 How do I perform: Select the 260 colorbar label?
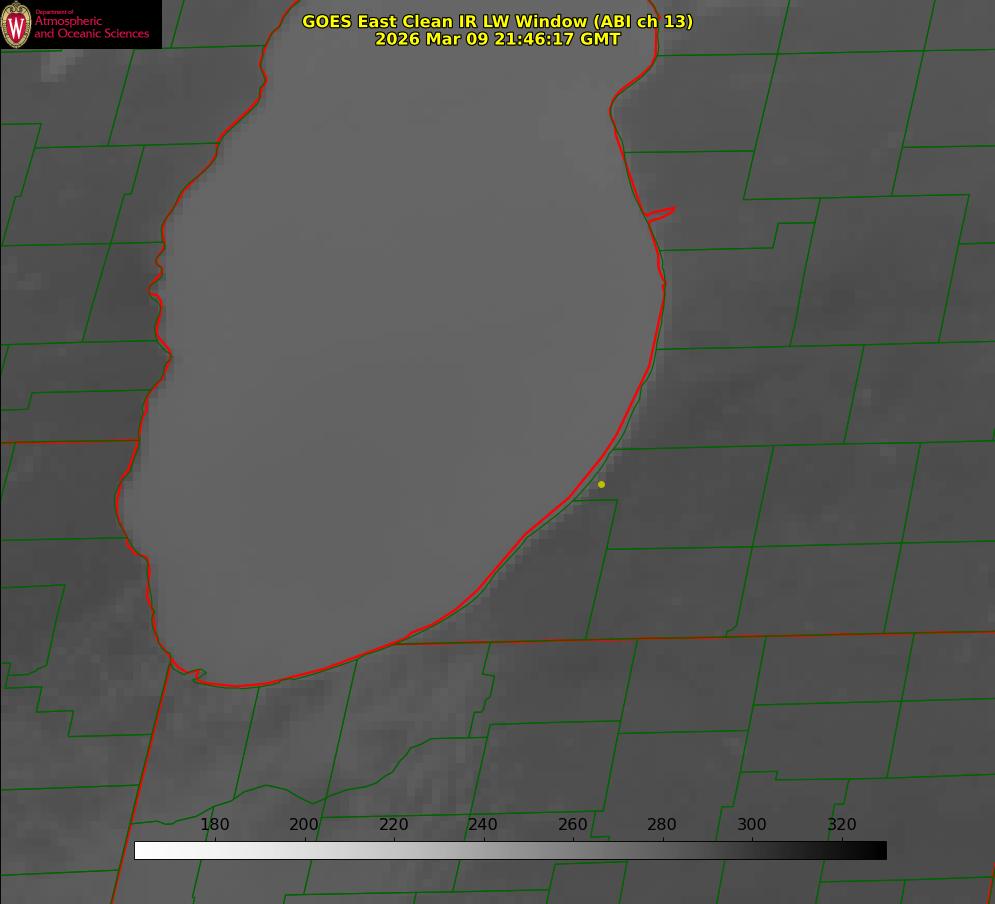tap(573, 825)
